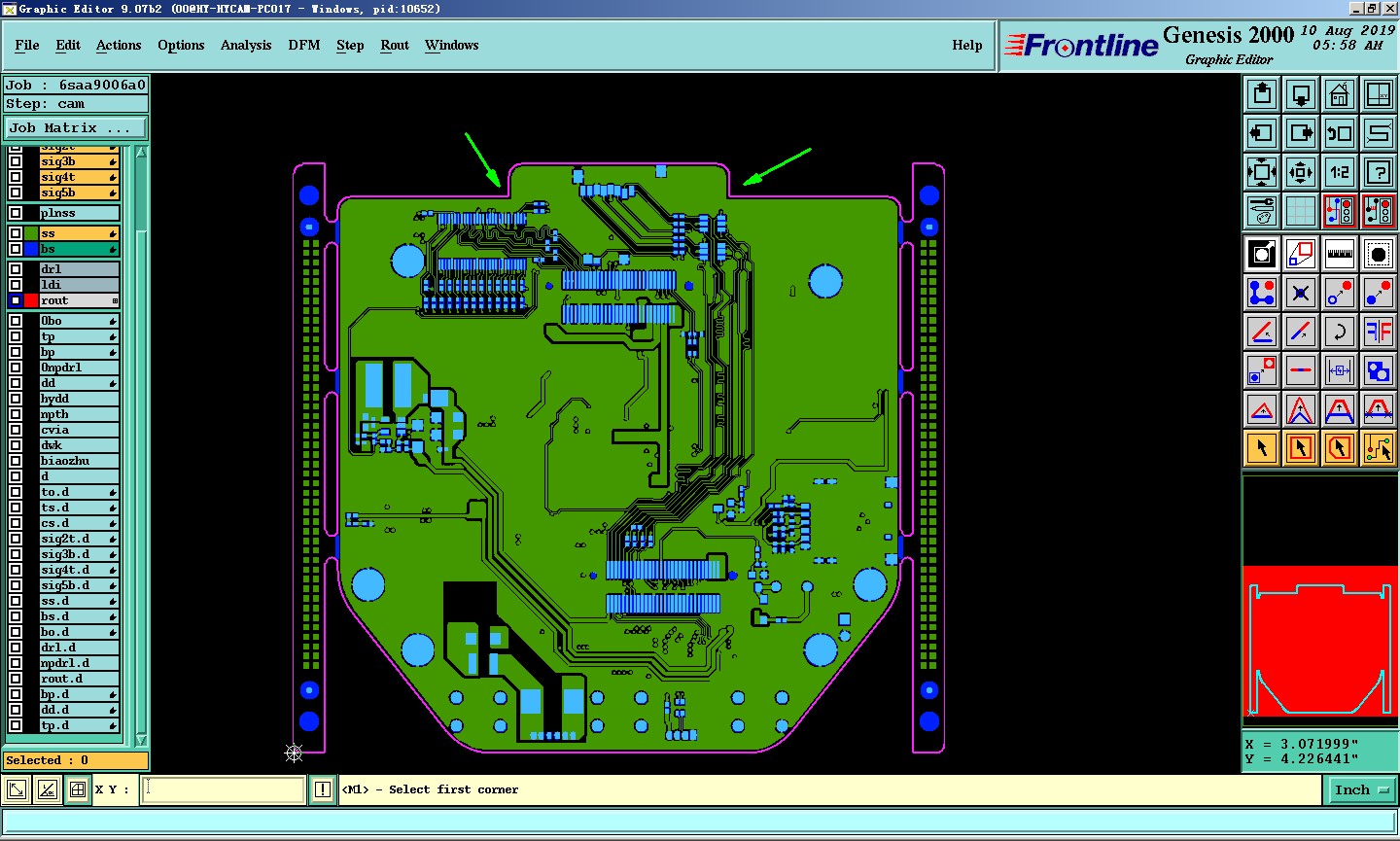1400x841 pixels.
Task: Click the question mark query icon
Action: tap(1379, 172)
